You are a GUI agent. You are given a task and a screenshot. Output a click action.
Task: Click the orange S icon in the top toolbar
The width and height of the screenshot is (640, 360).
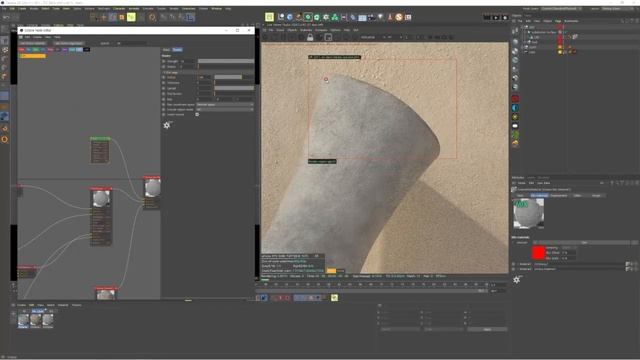399,17
